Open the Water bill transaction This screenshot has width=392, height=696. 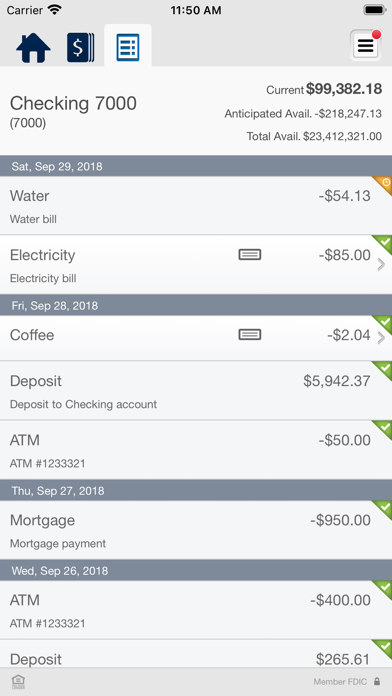[196, 206]
